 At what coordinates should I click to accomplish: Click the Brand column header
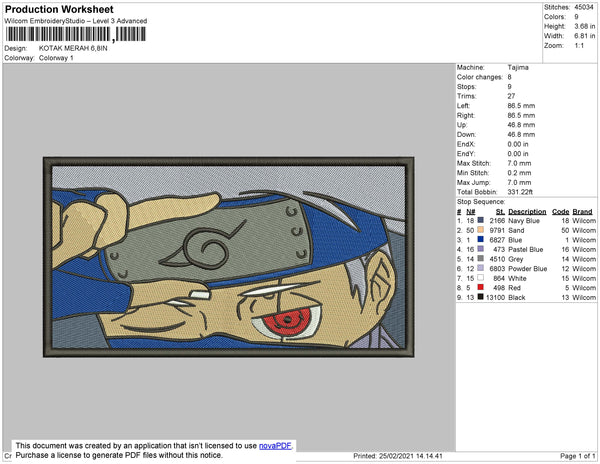582,212
